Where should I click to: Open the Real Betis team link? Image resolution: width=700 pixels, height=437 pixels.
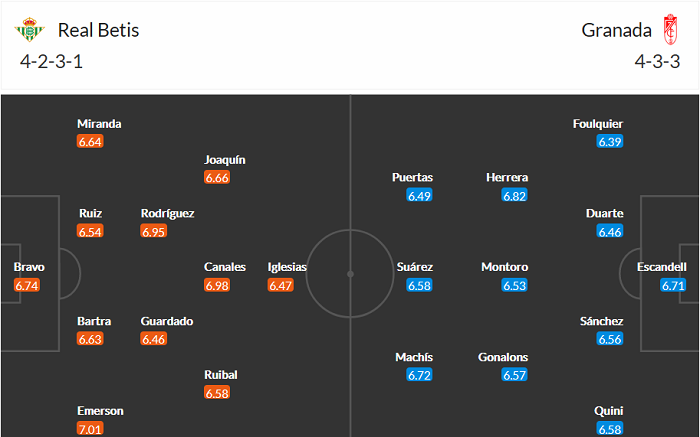point(98,30)
